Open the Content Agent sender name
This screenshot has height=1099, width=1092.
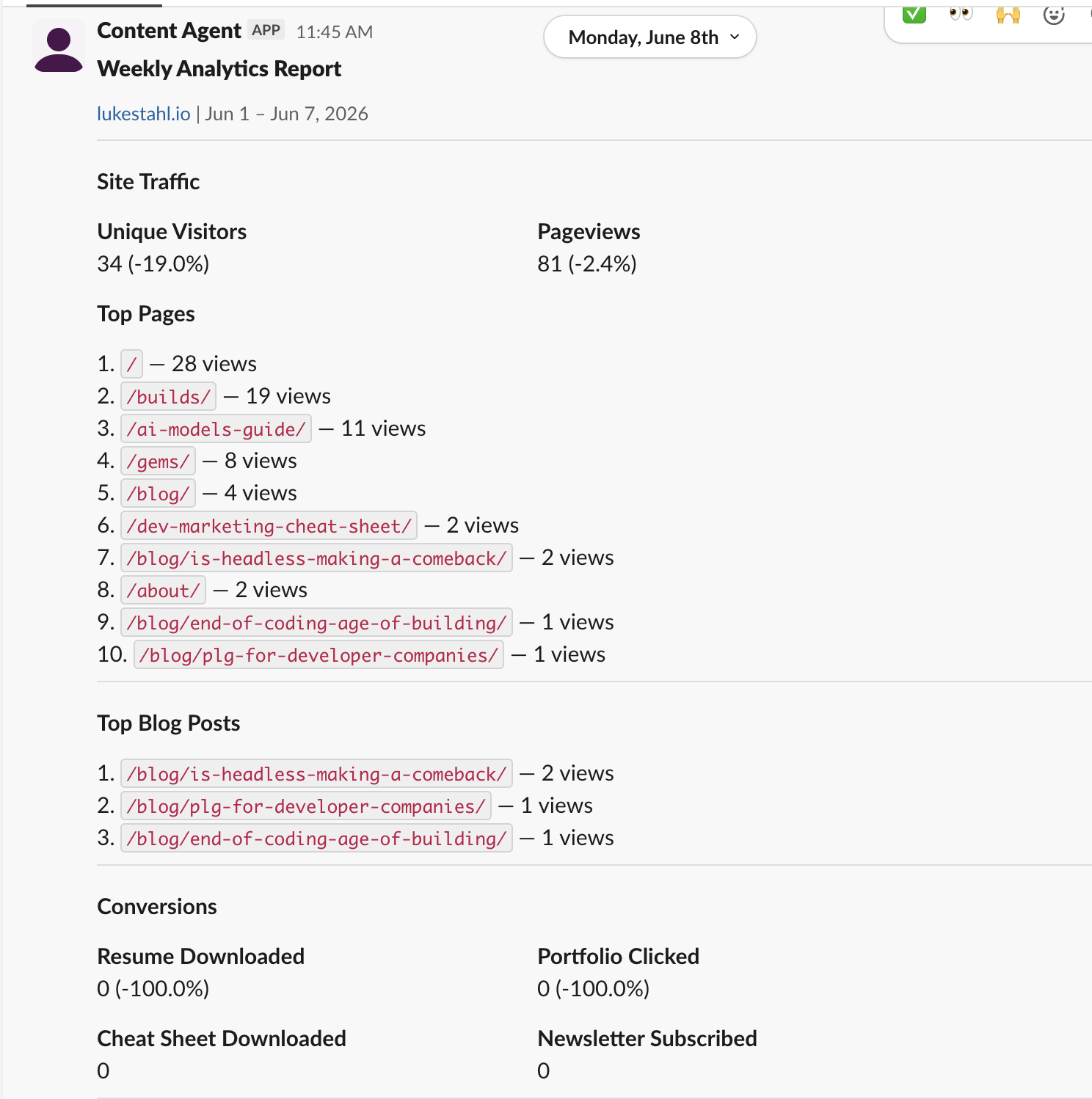pos(169,31)
